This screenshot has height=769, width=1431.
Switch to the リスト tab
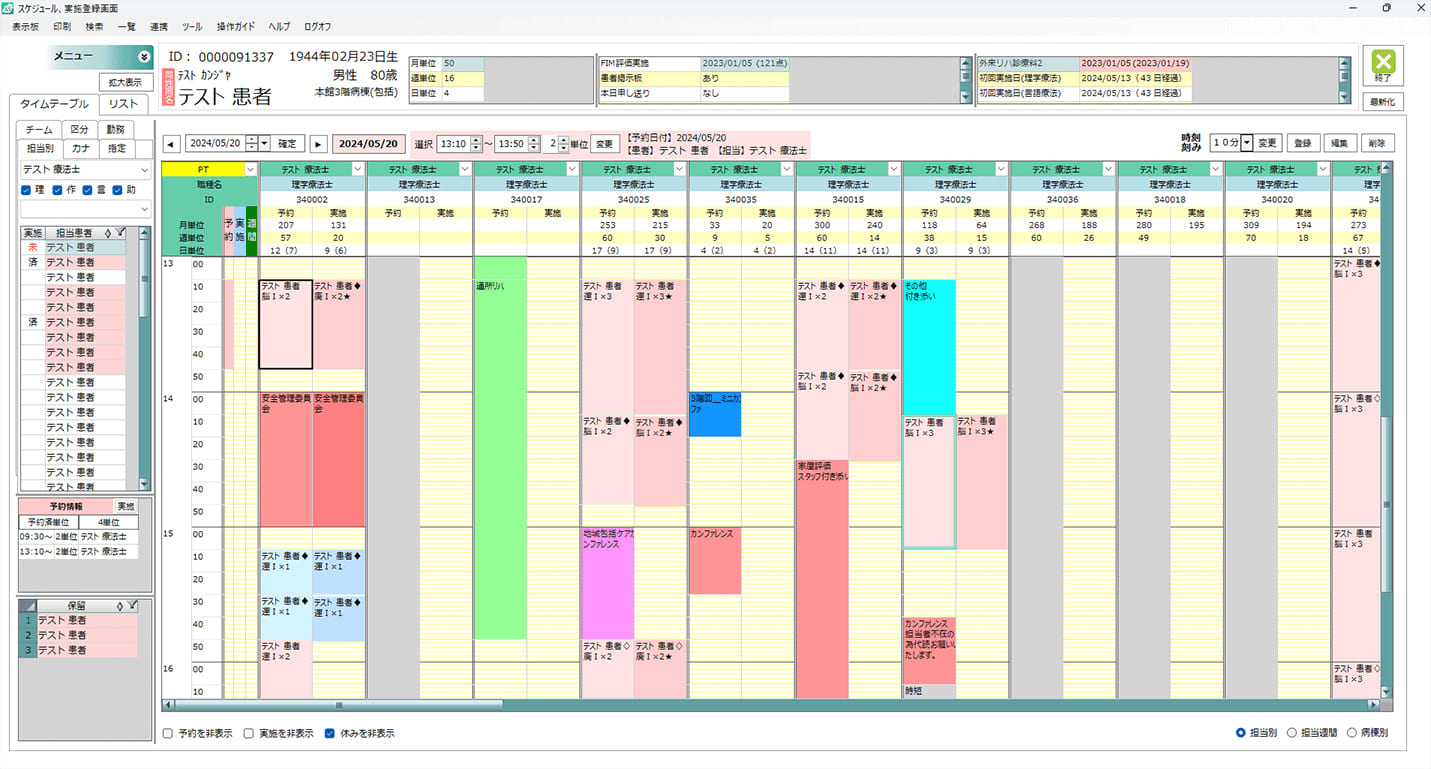124,104
